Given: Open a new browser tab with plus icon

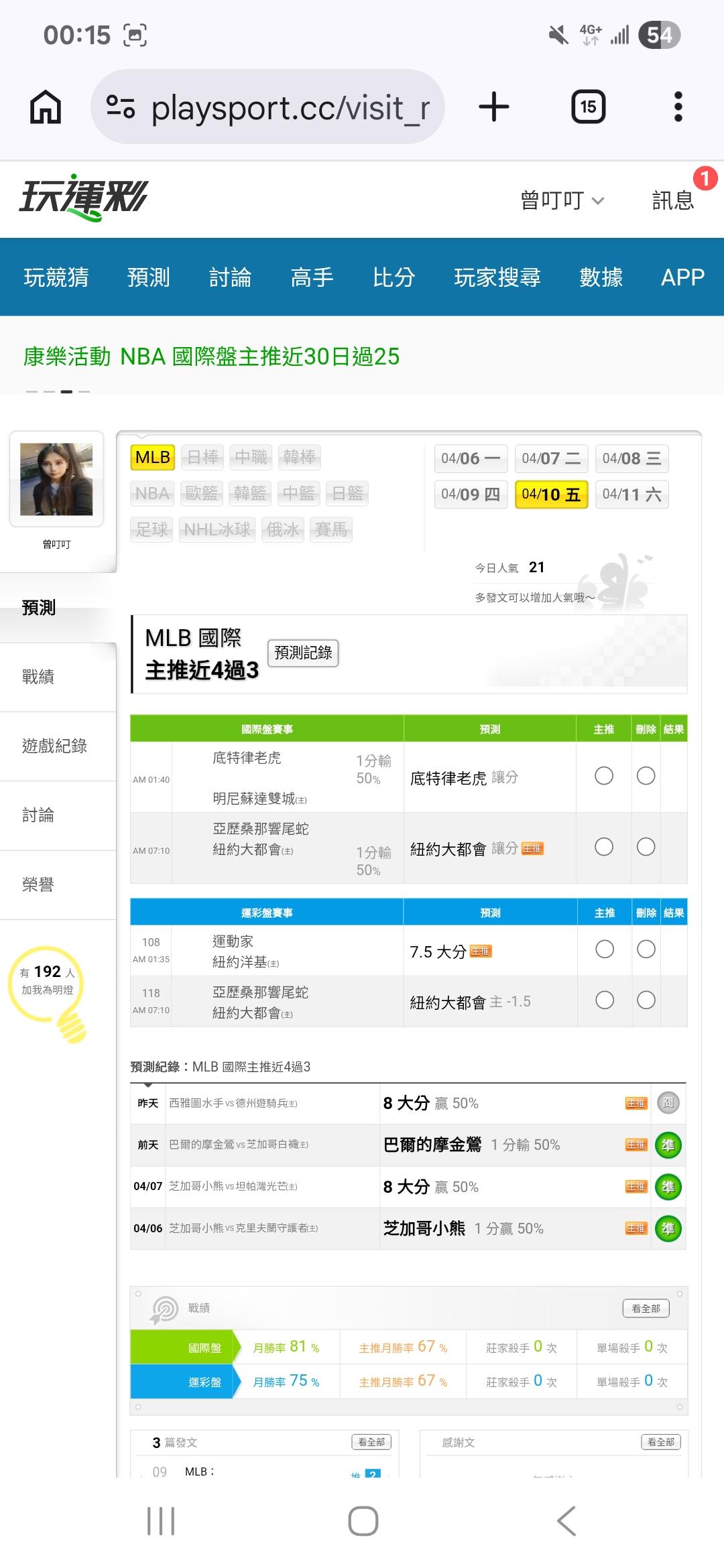Looking at the screenshot, I should coord(494,107).
